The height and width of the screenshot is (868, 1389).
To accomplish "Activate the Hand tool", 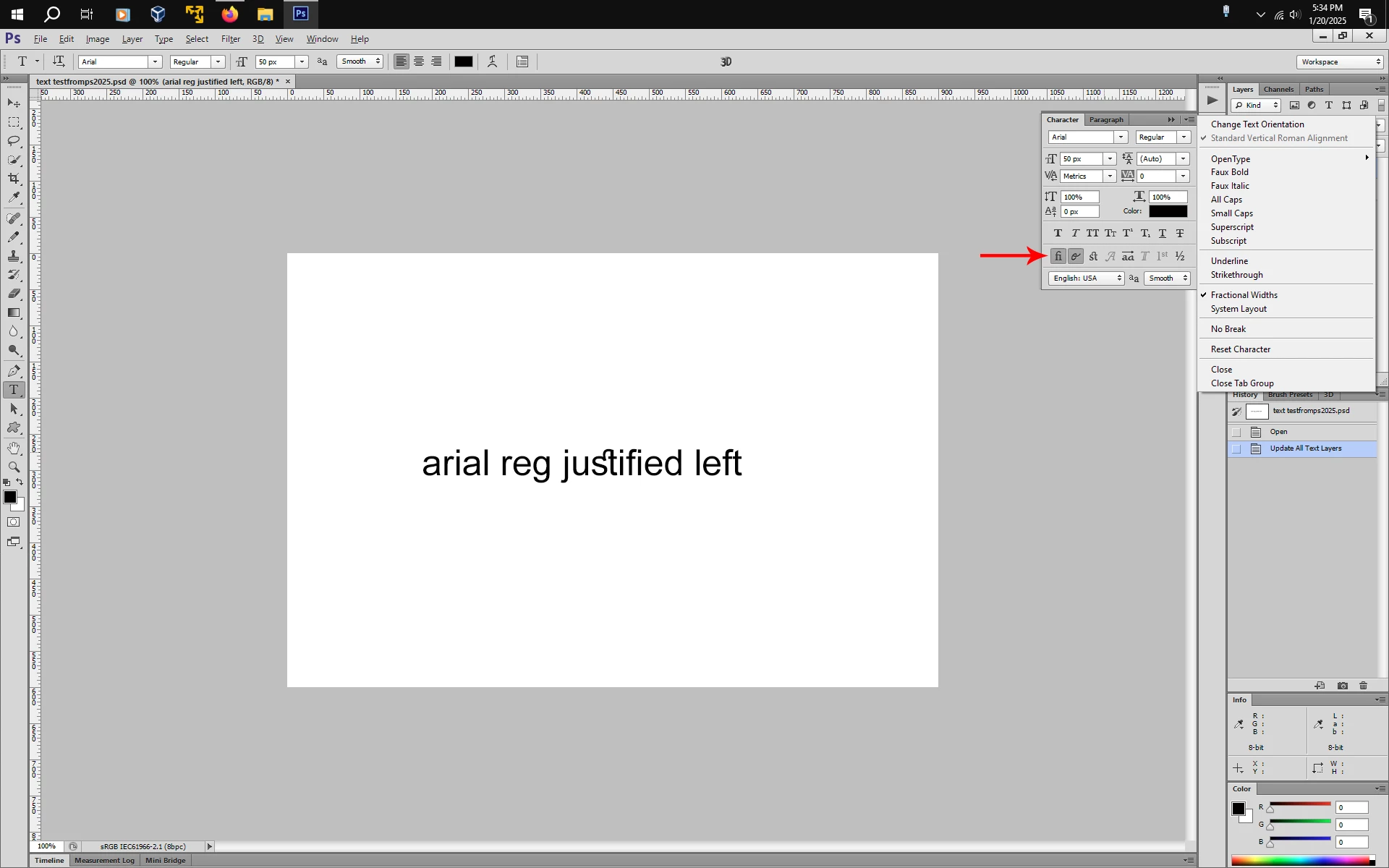I will 14,448.
